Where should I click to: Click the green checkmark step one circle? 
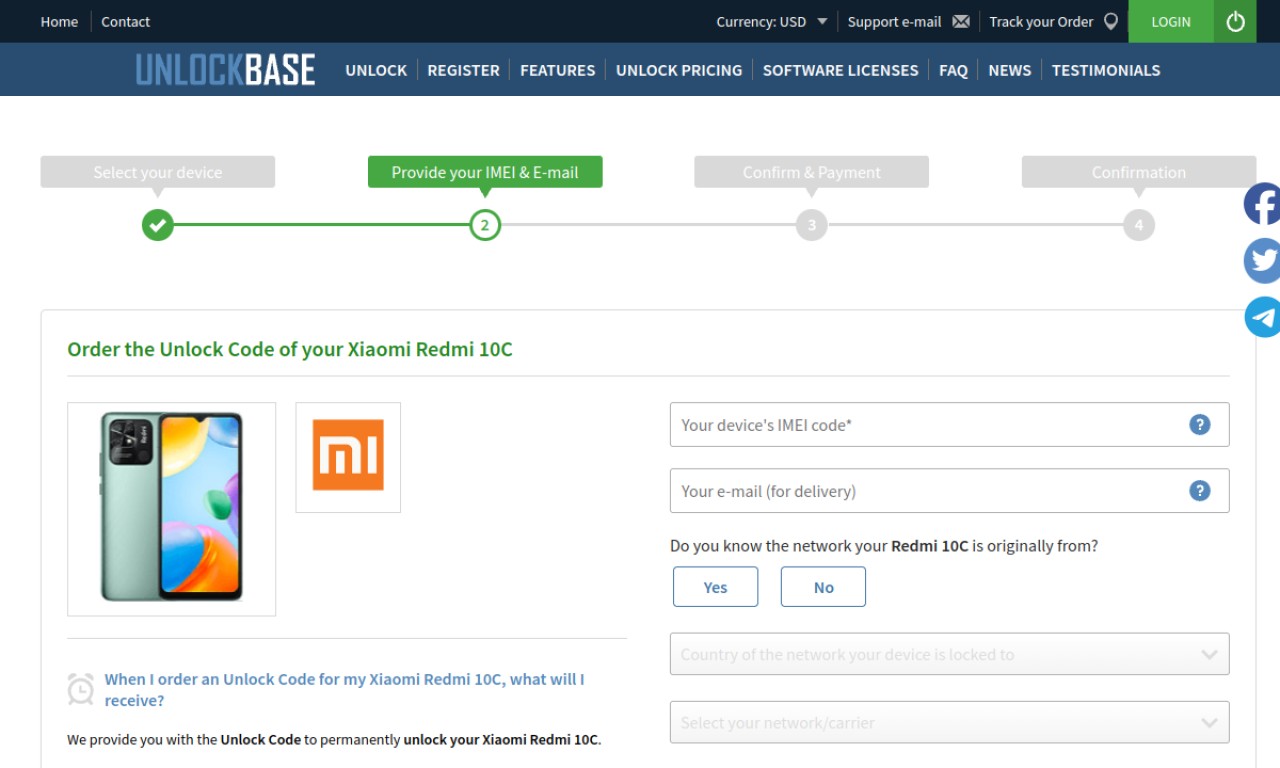[158, 225]
